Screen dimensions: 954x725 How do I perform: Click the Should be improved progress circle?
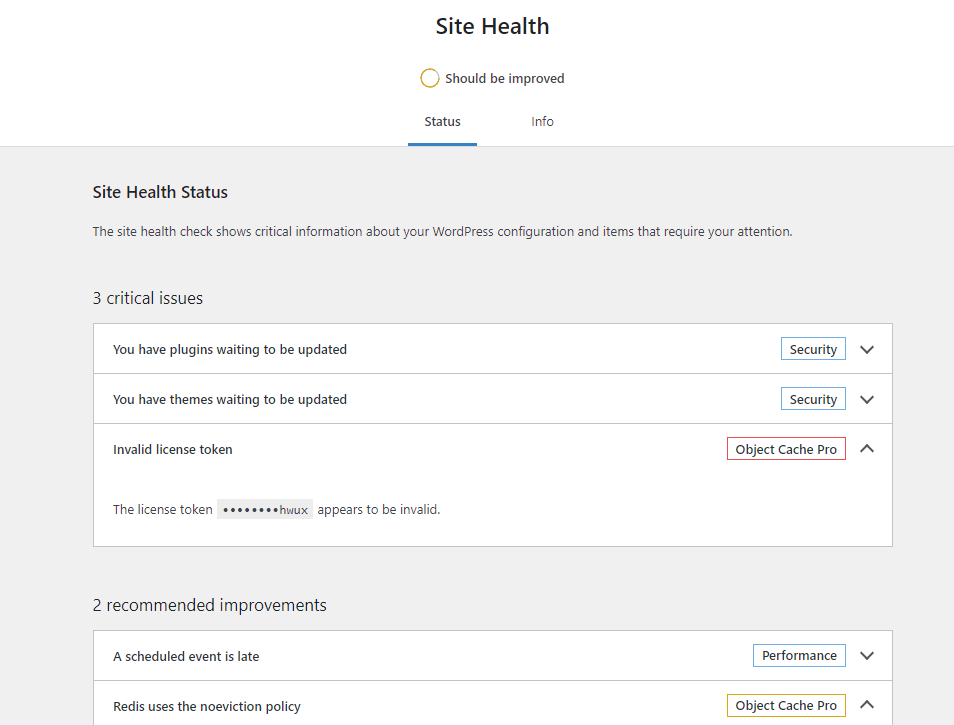coord(430,78)
